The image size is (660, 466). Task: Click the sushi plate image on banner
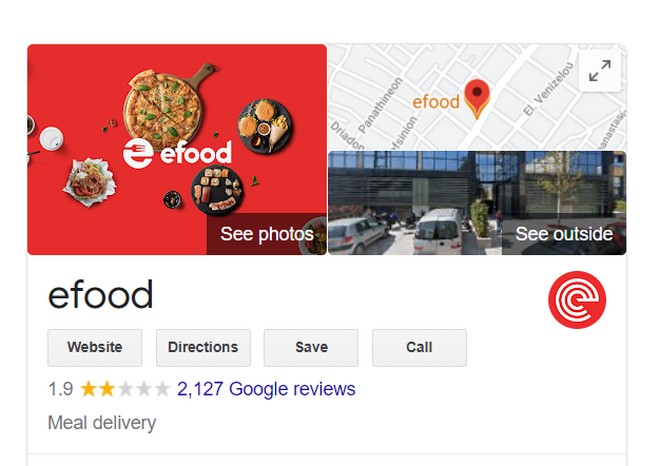[x=217, y=190]
